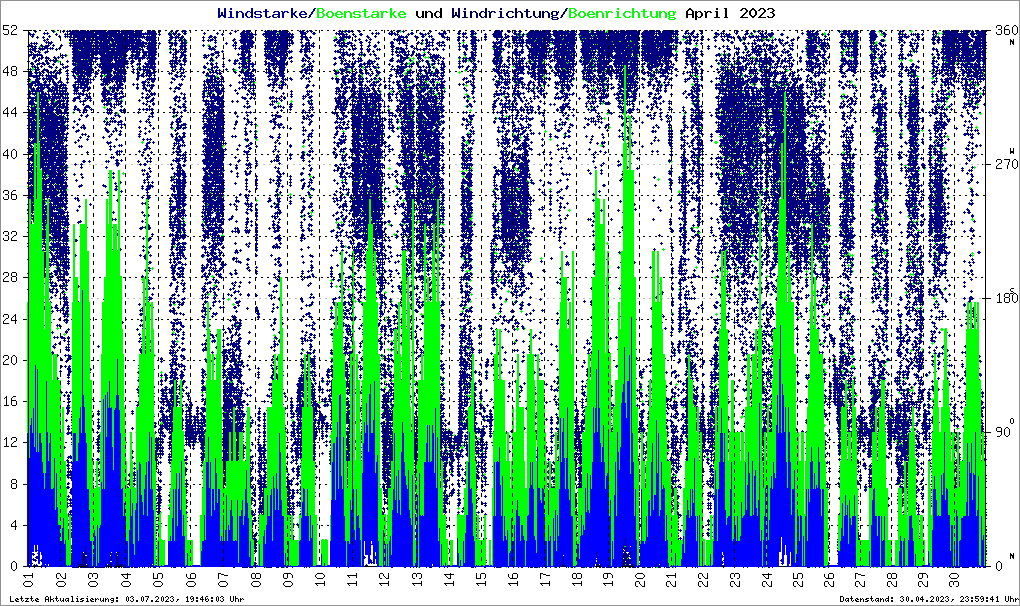Click 'April 2023' in the chart title
1020x606 pixels.
point(729,13)
